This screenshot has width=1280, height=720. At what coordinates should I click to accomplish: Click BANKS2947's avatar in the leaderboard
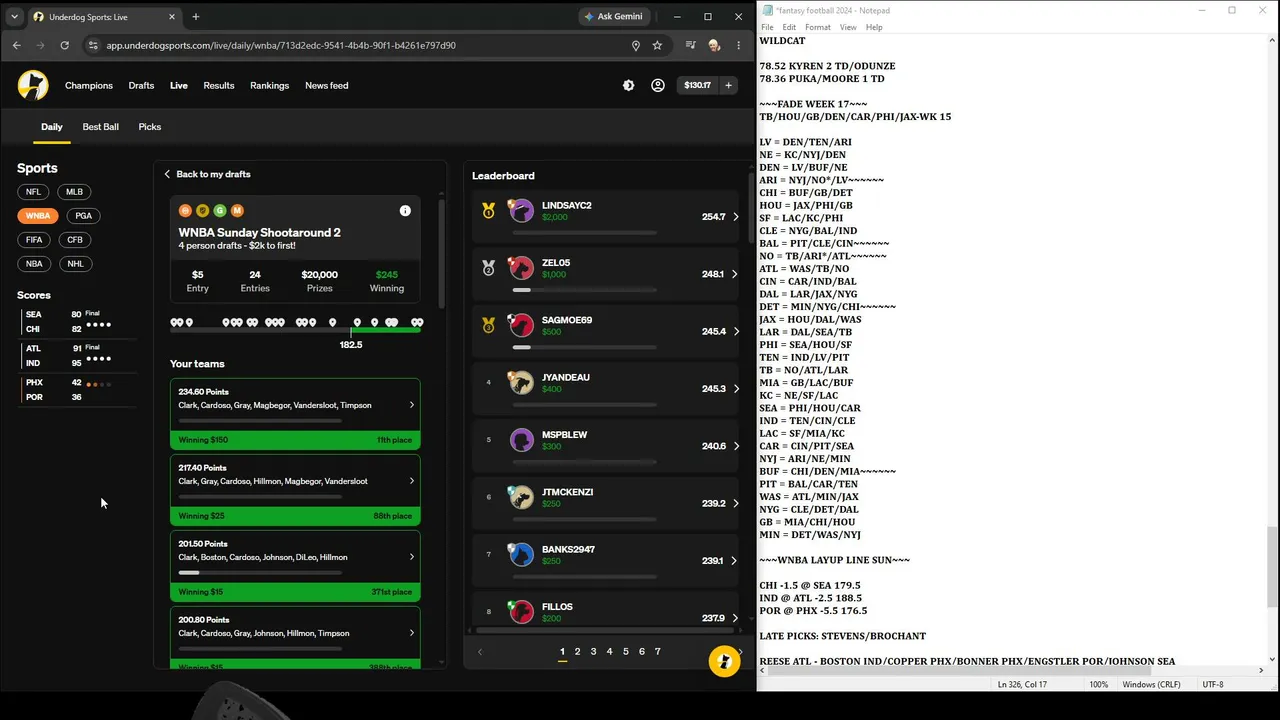[521, 554]
